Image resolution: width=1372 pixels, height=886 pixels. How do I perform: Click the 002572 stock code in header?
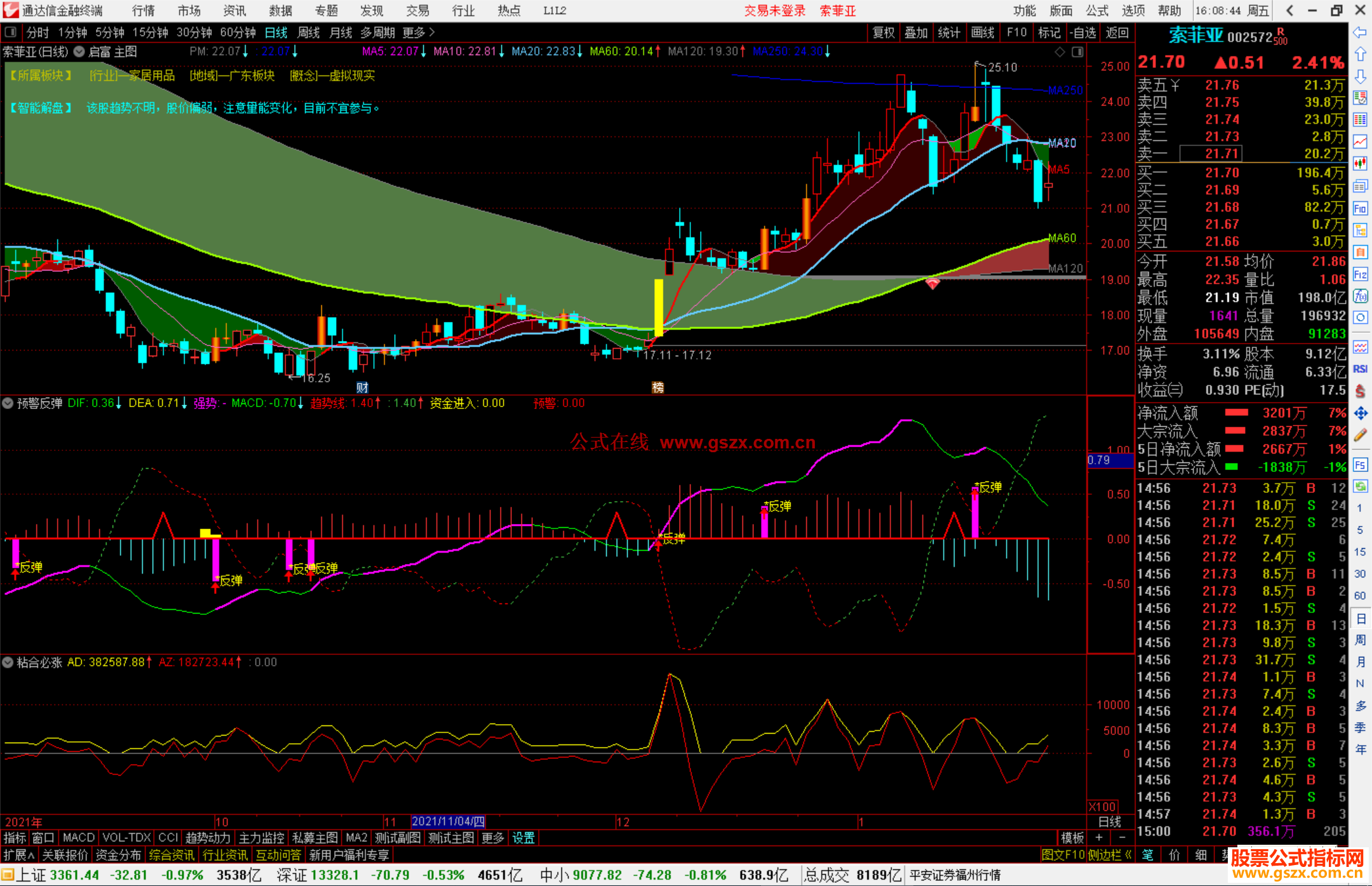click(x=1250, y=37)
